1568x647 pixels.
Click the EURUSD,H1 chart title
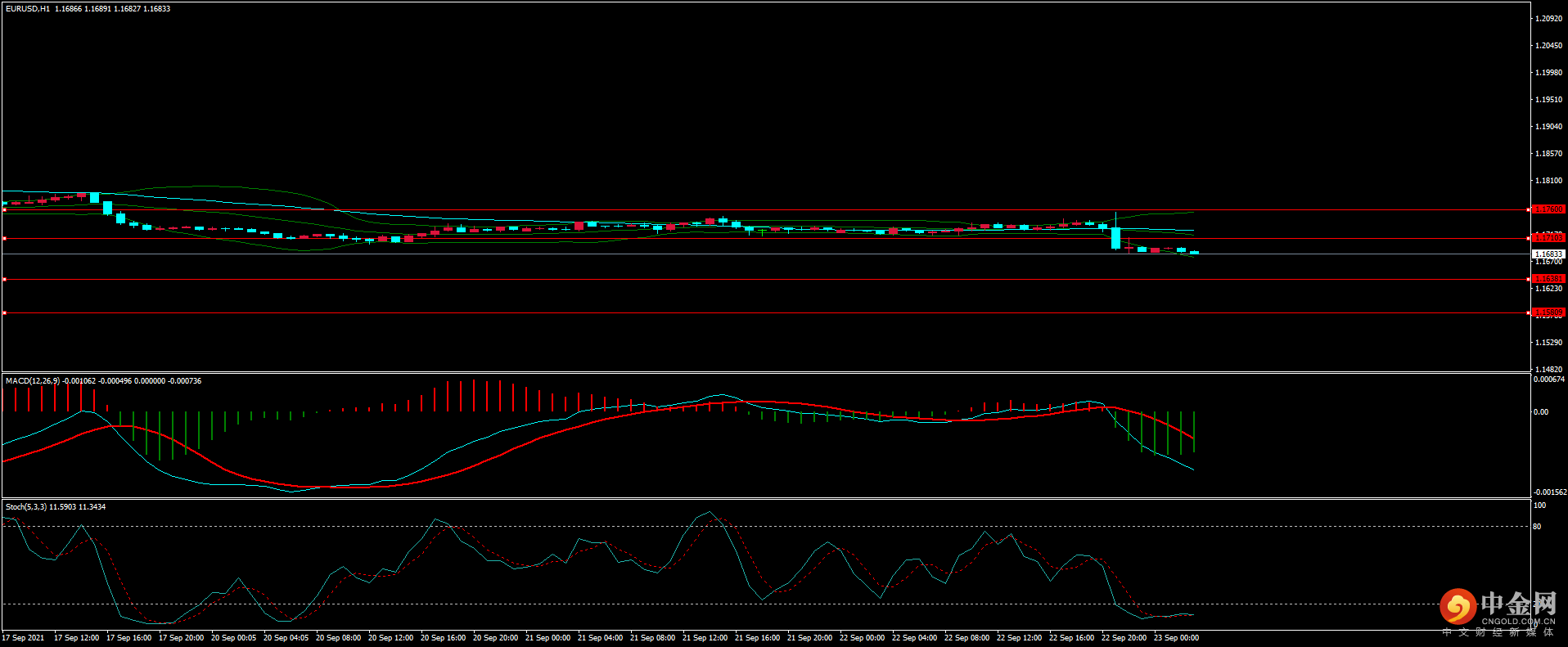click(28, 9)
